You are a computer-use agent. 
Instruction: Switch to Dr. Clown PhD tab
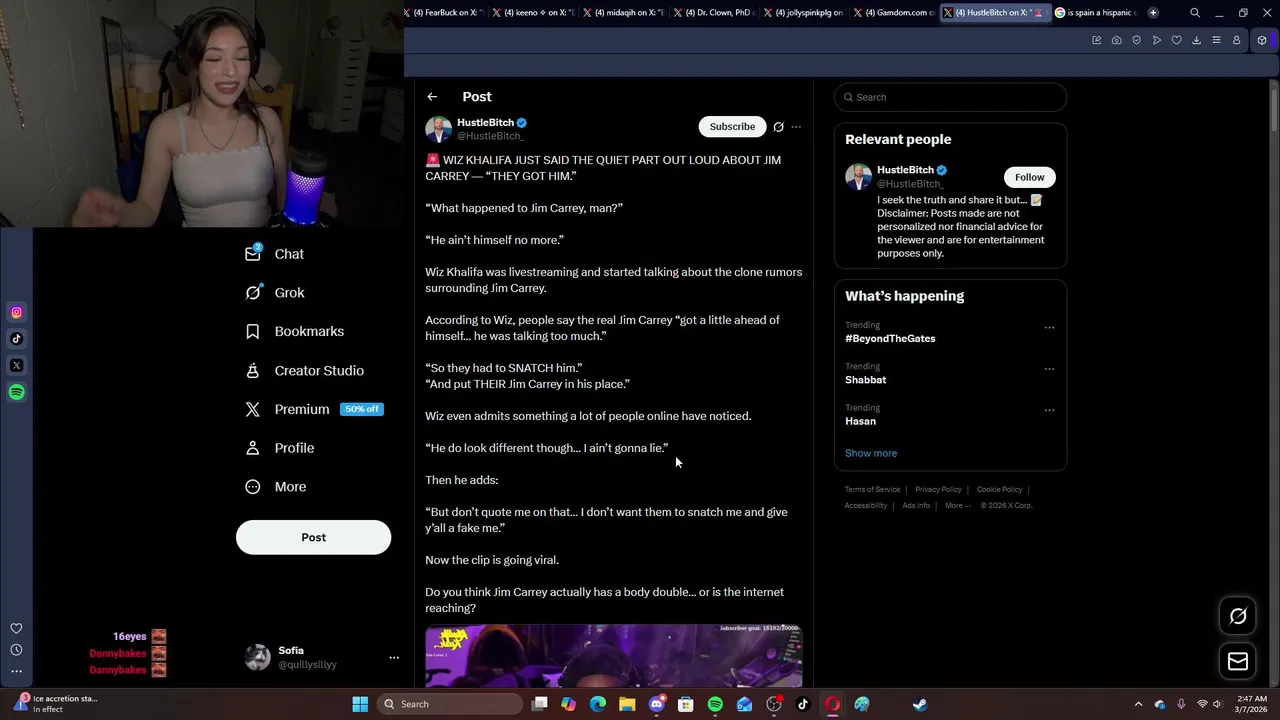point(712,13)
